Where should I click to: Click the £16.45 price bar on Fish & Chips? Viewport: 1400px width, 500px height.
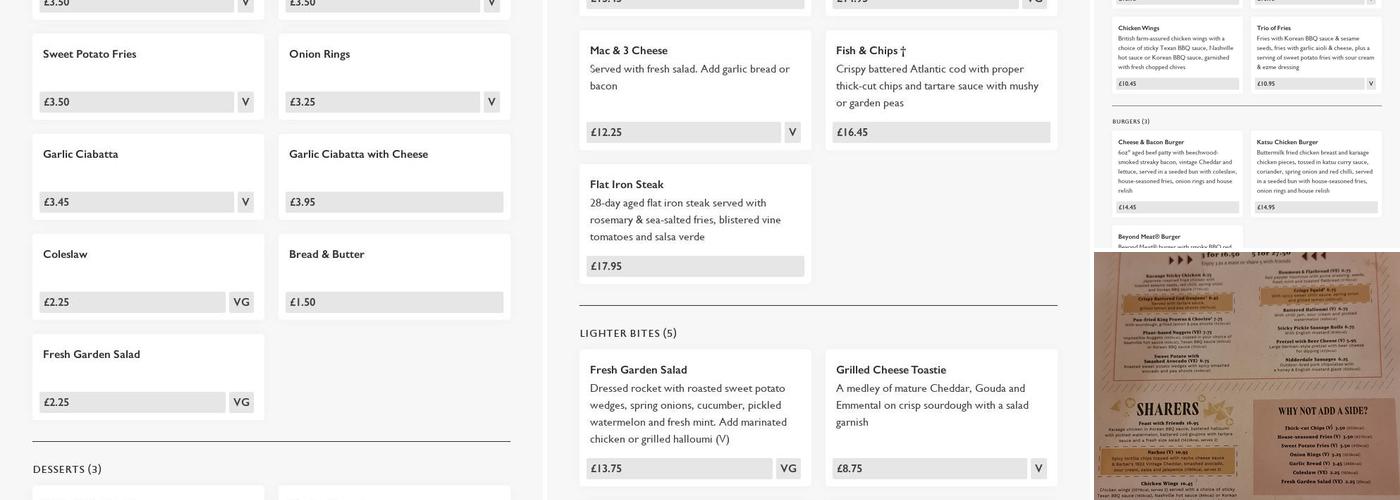coord(941,132)
